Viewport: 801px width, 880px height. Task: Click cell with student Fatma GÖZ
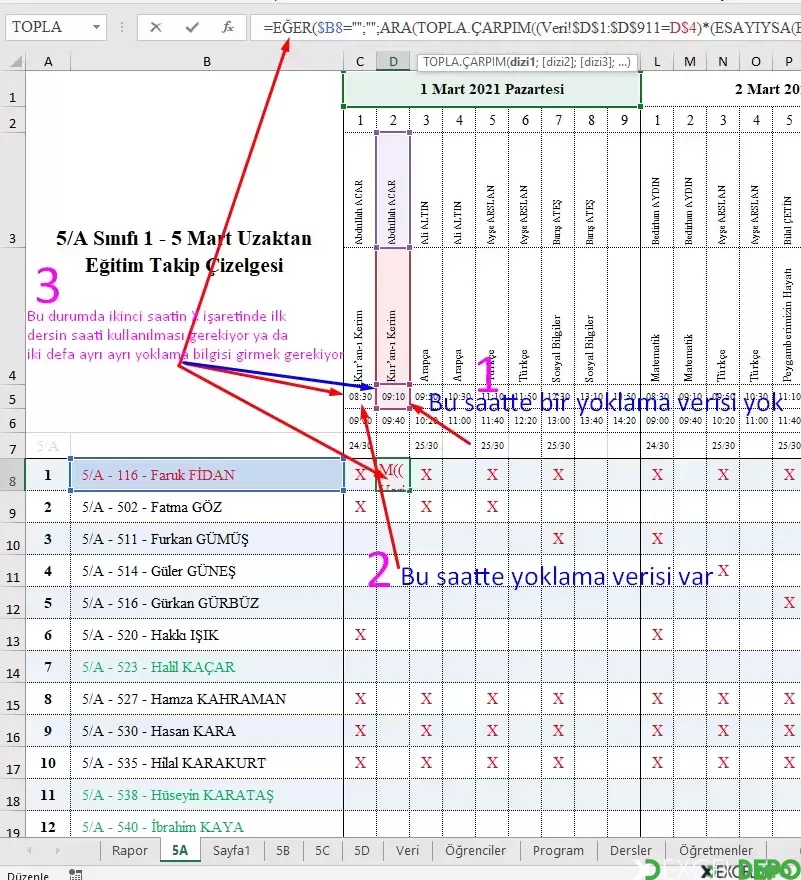[x=207, y=507]
